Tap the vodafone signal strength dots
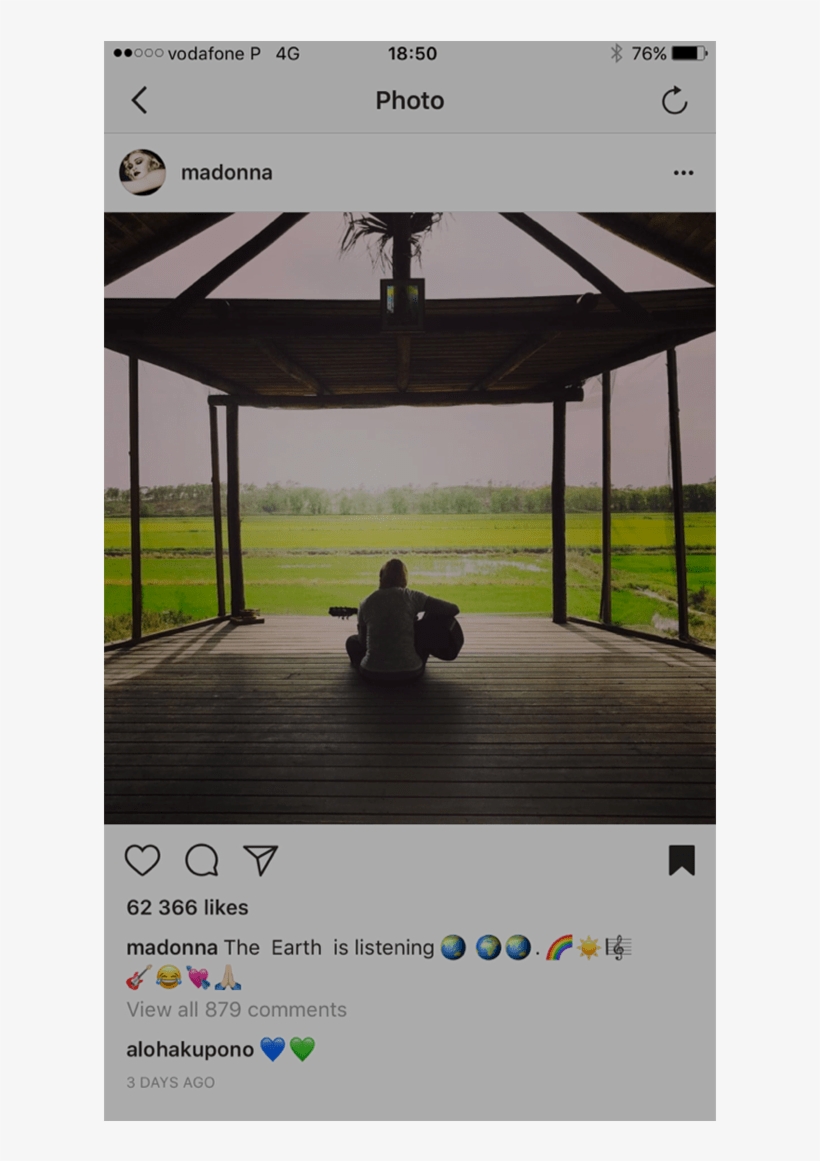Image resolution: width=820 pixels, height=1161 pixels. [138, 53]
